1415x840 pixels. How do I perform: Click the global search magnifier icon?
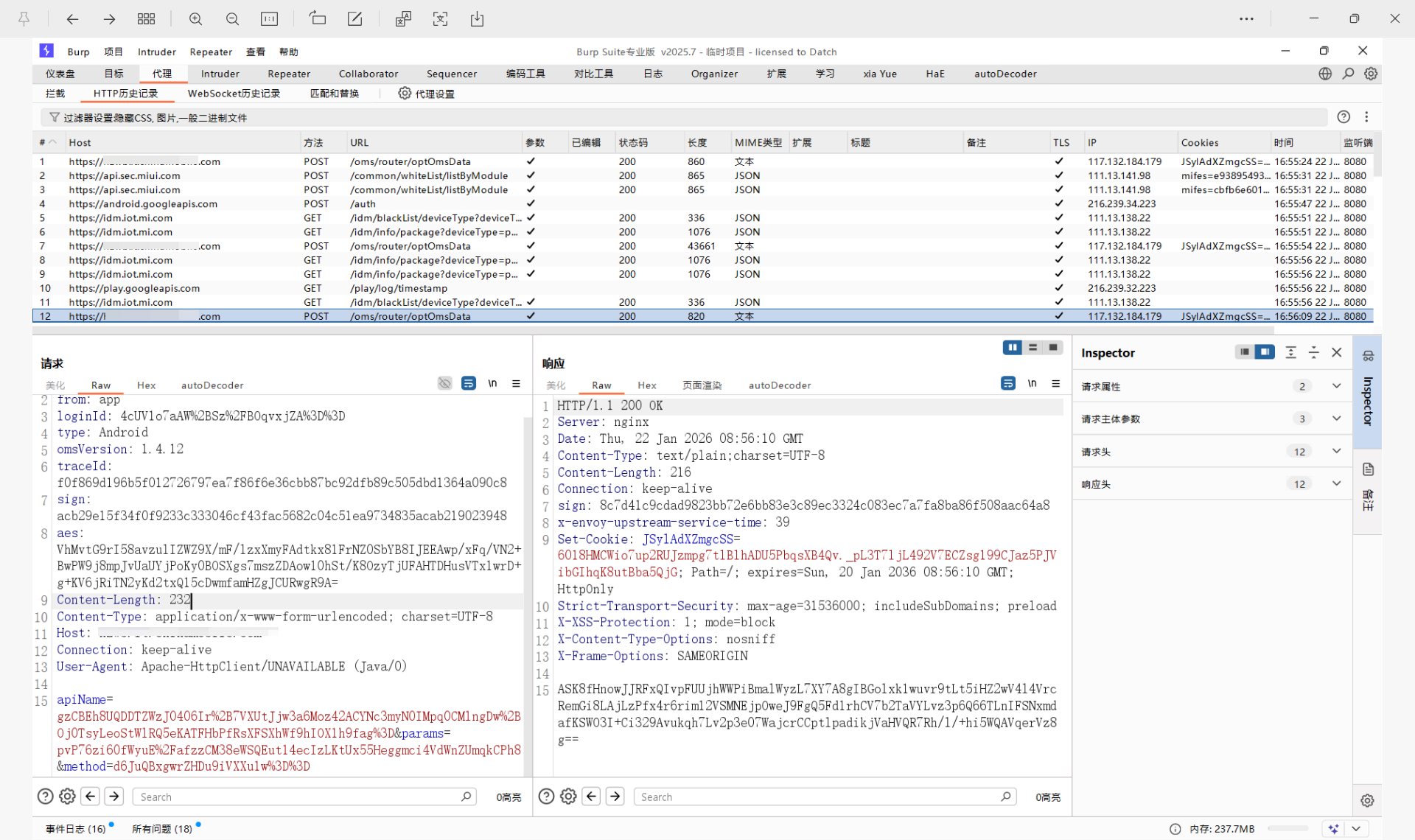[x=1348, y=74]
